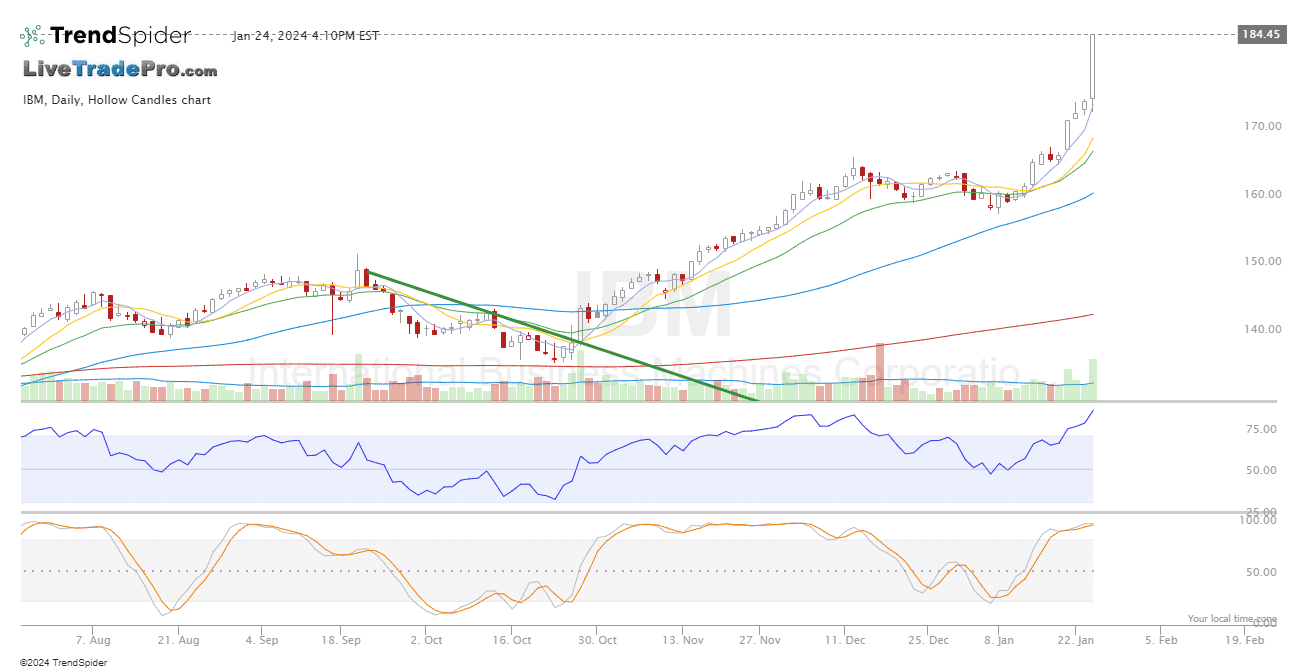Click the 'Your local time zone' text
Image resolution: width=1307 pixels, height=672 pixels.
[x=1232, y=619]
